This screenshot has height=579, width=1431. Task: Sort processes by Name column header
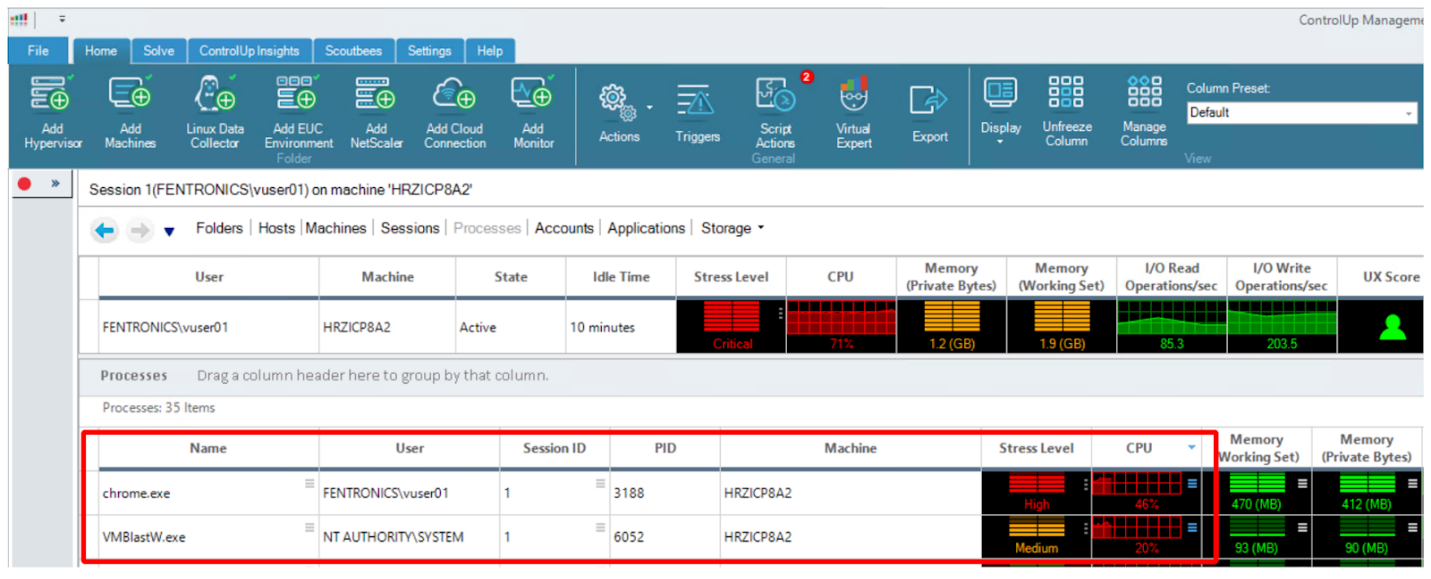208,448
